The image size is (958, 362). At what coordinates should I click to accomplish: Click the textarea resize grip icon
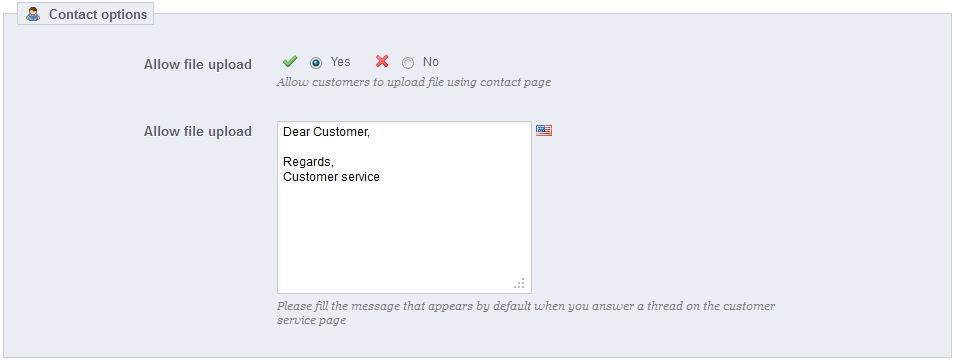519,283
